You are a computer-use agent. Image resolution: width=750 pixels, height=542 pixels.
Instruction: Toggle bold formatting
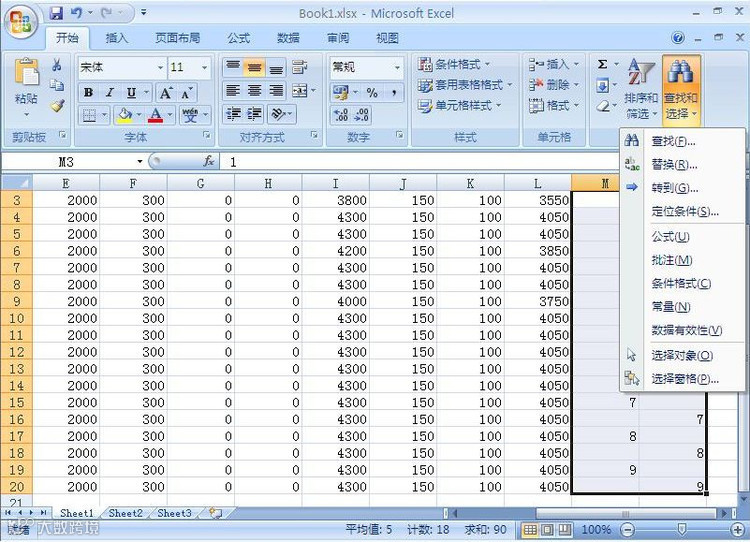[x=88, y=92]
